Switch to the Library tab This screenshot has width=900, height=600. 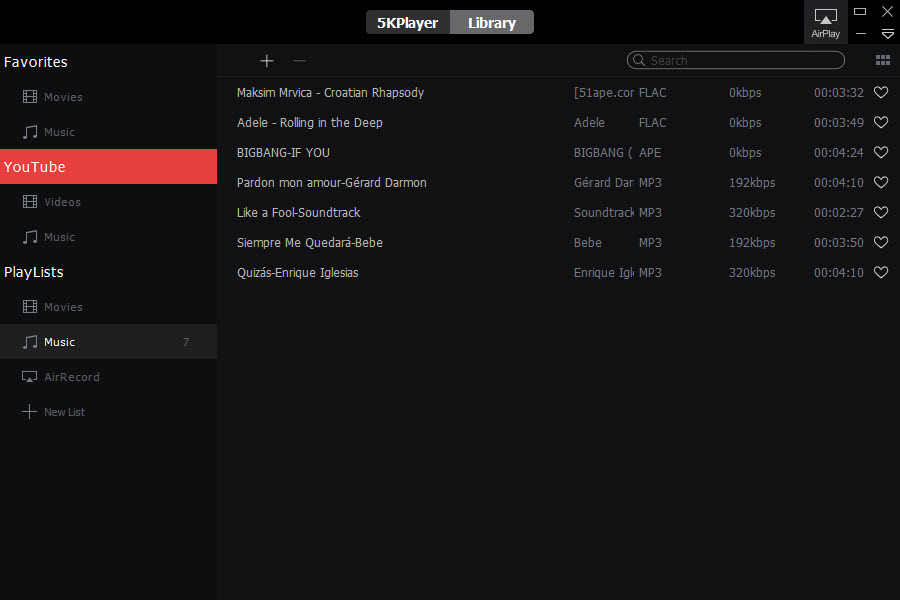point(492,22)
